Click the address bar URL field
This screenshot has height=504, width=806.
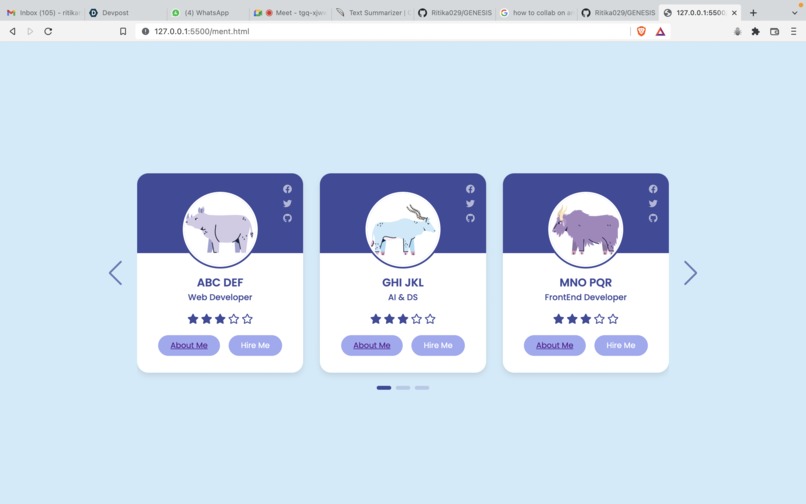point(383,31)
